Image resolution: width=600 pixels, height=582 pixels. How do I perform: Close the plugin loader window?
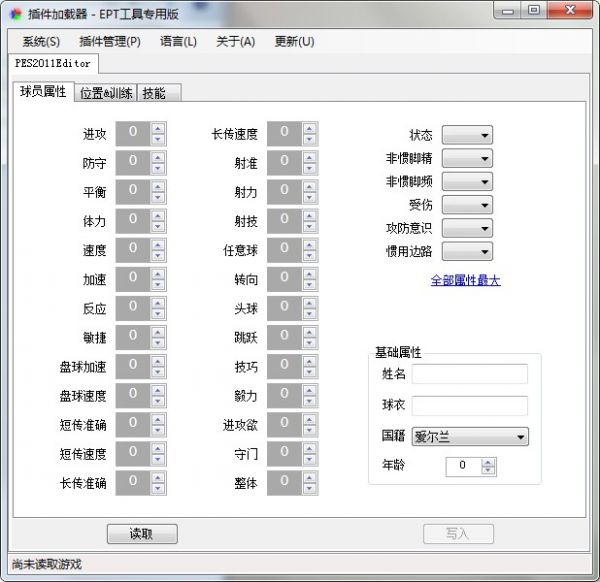(x=570, y=10)
